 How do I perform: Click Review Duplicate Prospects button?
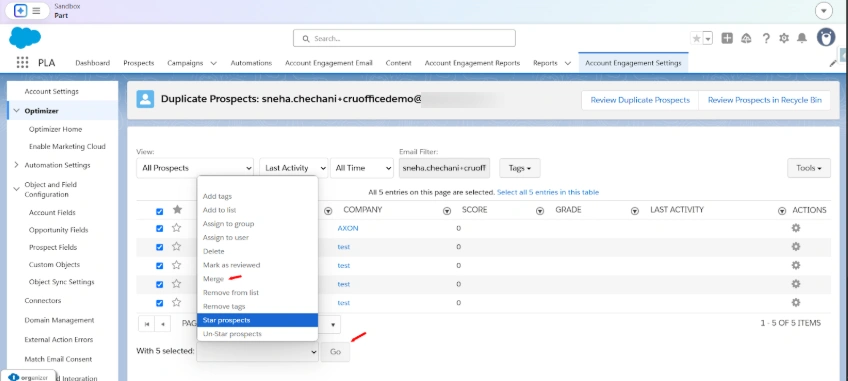coord(640,100)
